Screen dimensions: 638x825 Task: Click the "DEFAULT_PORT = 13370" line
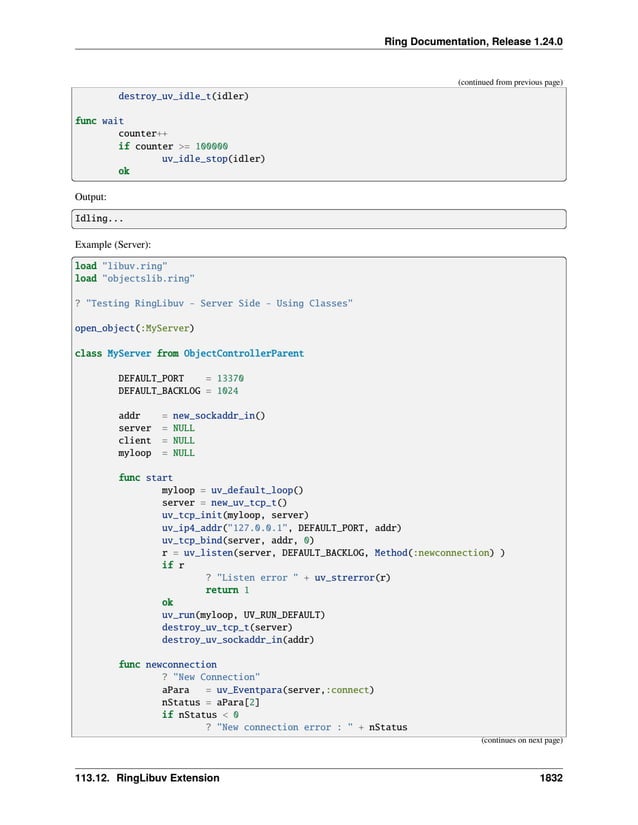pos(181,378)
